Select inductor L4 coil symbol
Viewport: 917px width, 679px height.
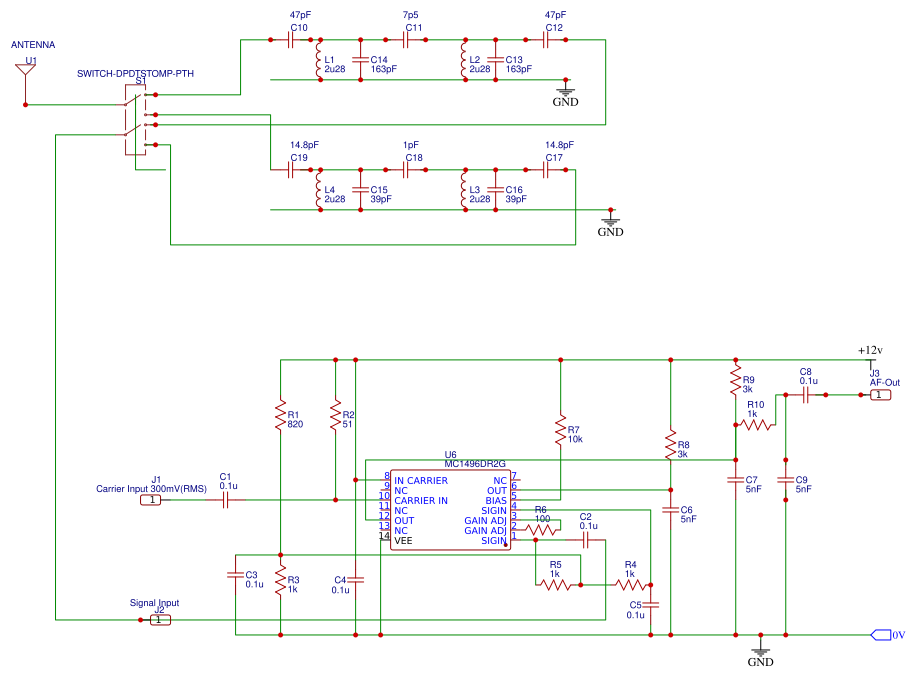tap(319, 189)
